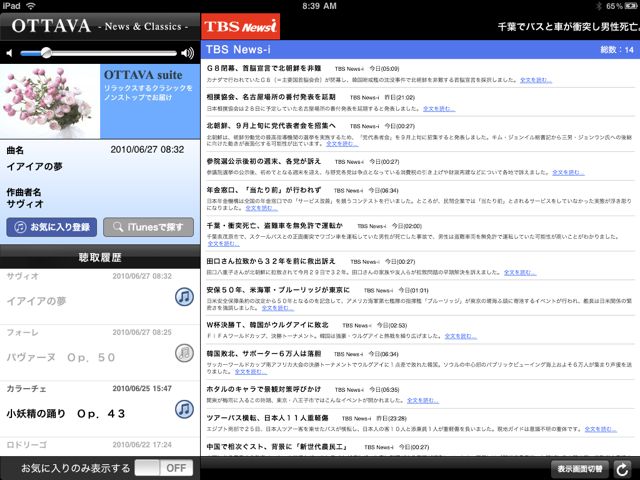Open headline G8閉幕、首脳宣言で北朝鮮を非難
Image resolution: width=640 pixels, height=480 pixels.
[x=264, y=68]
